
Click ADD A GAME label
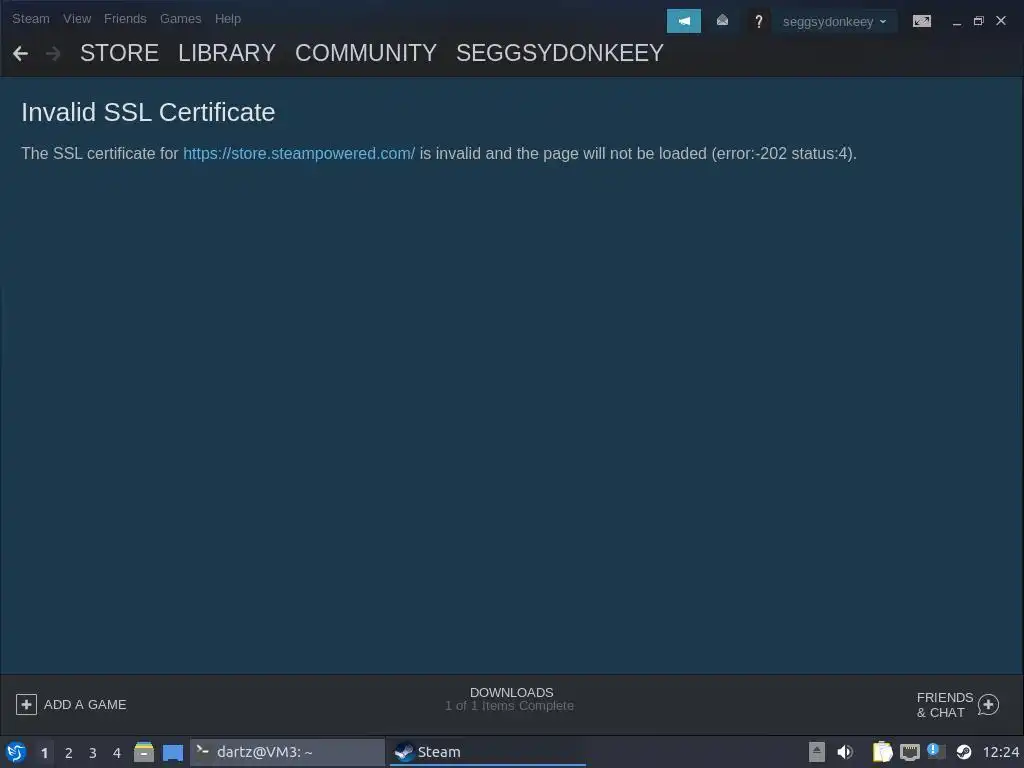point(85,705)
